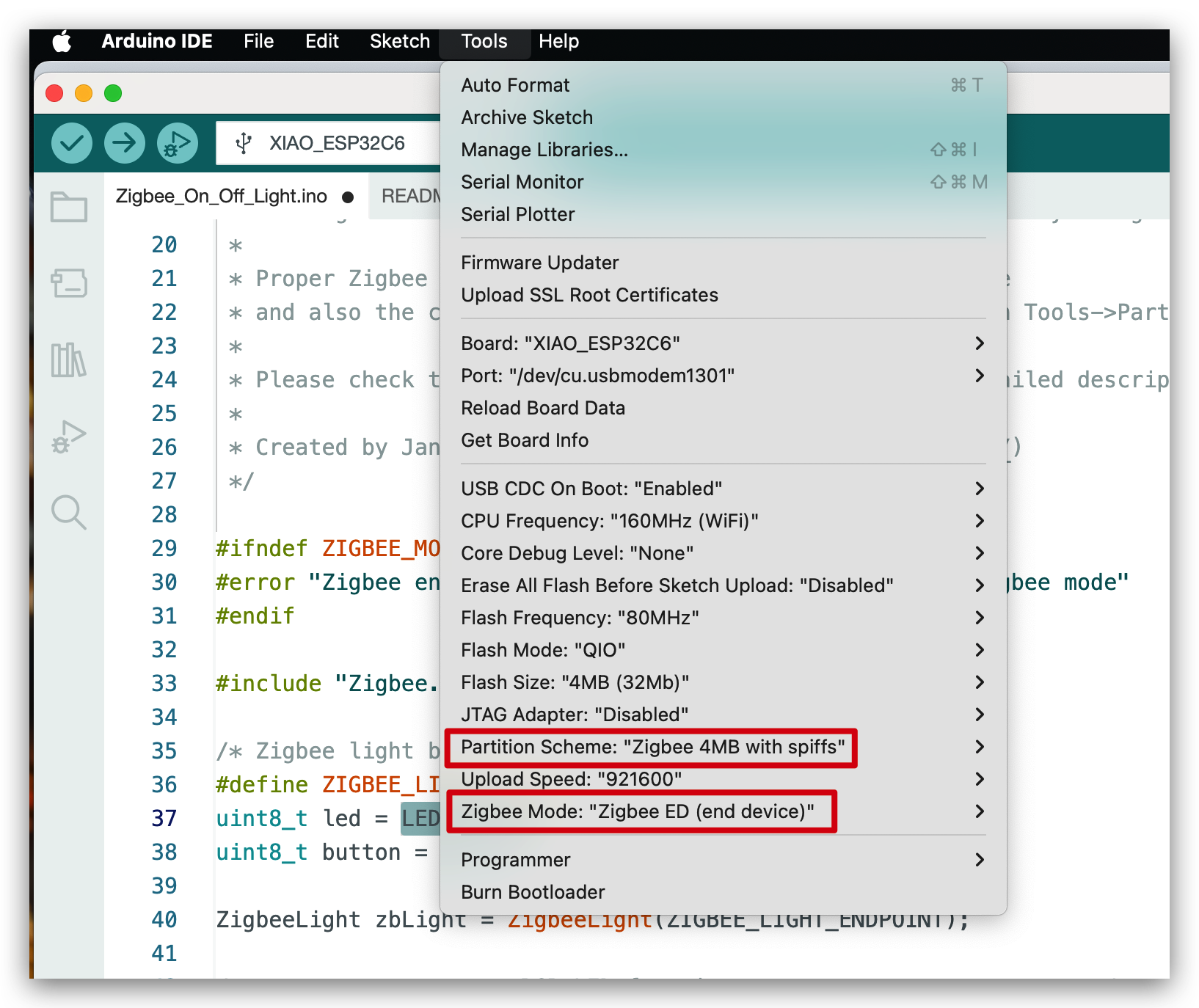
Task: Open the Library Manager books icon
Action: click(69, 359)
